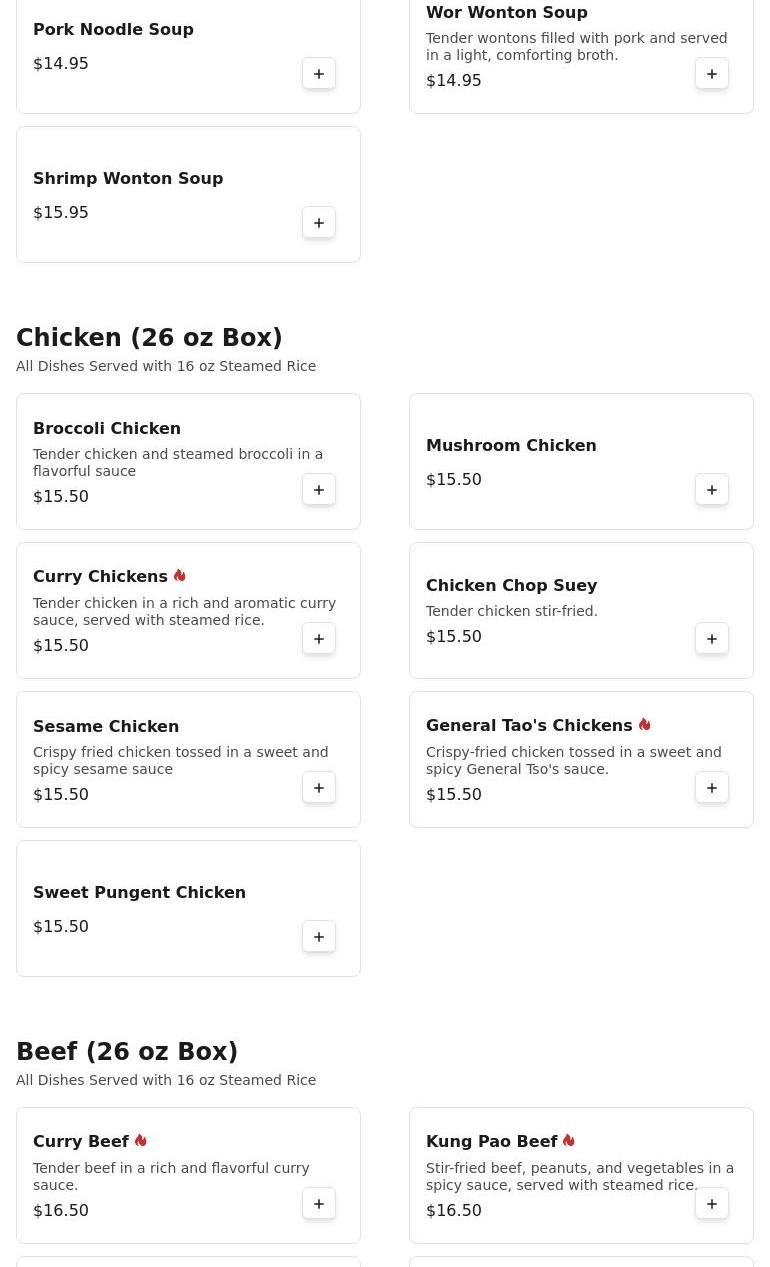Add Pork Noodle Soup to order
Image resolution: width=770 pixels, height=1267 pixels.
(x=319, y=74)
